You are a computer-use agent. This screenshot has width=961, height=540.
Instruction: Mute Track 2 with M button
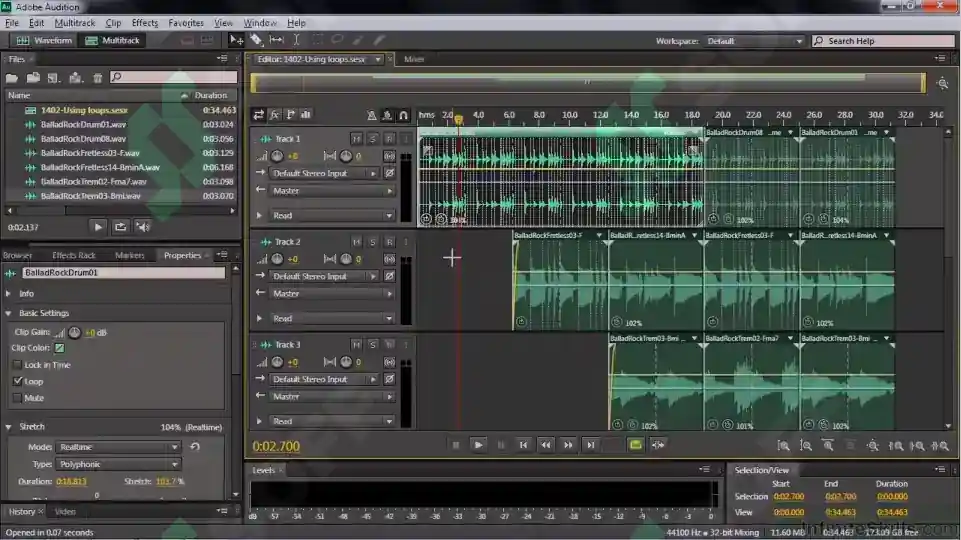click(356, 242)
